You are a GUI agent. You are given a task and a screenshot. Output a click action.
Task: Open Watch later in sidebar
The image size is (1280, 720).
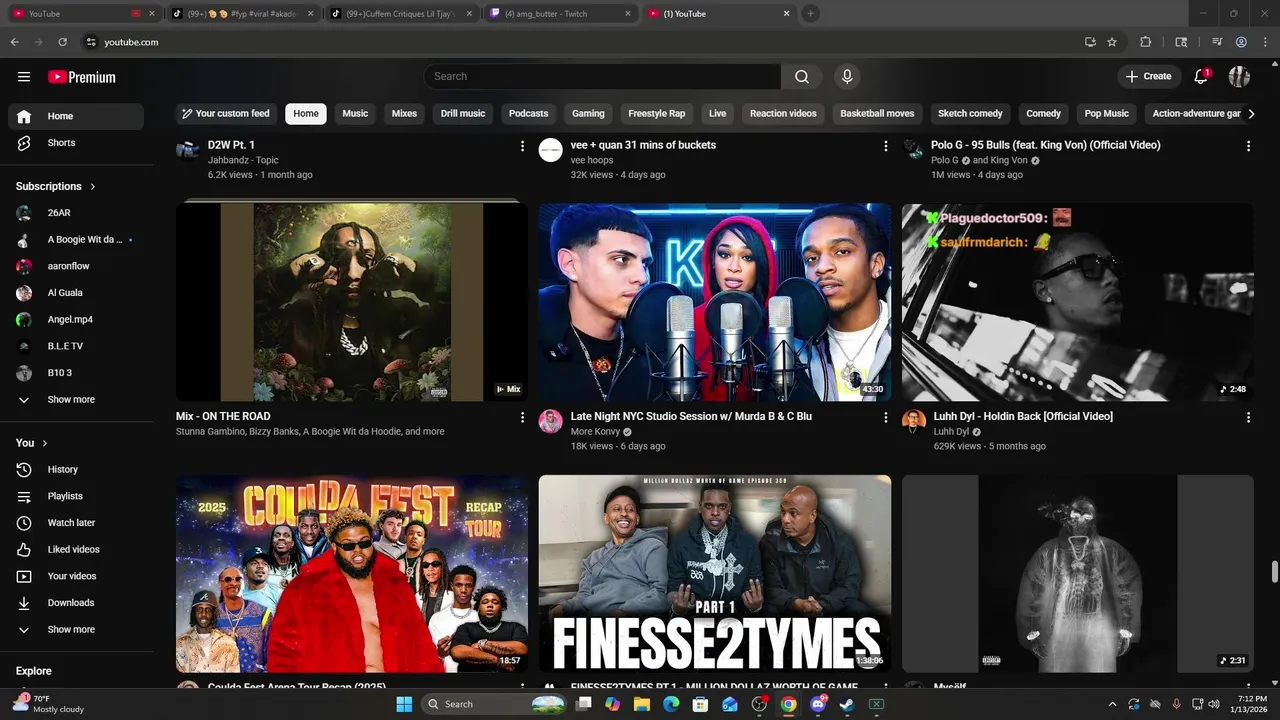tap(76, 523)
